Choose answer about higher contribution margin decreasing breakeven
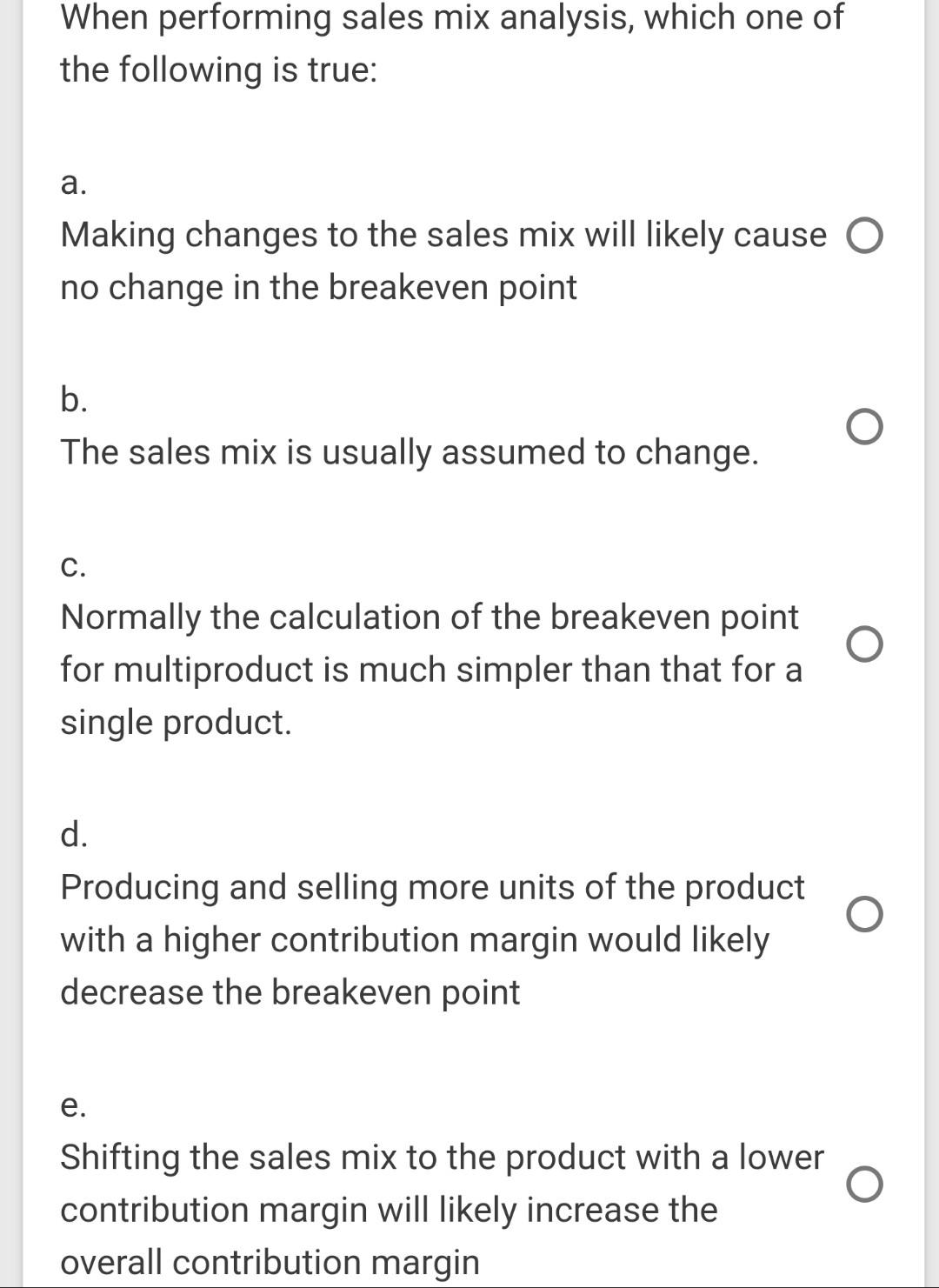Image resolution: width=939 pixels, height=1288 pixels. [x=865, y=915]
